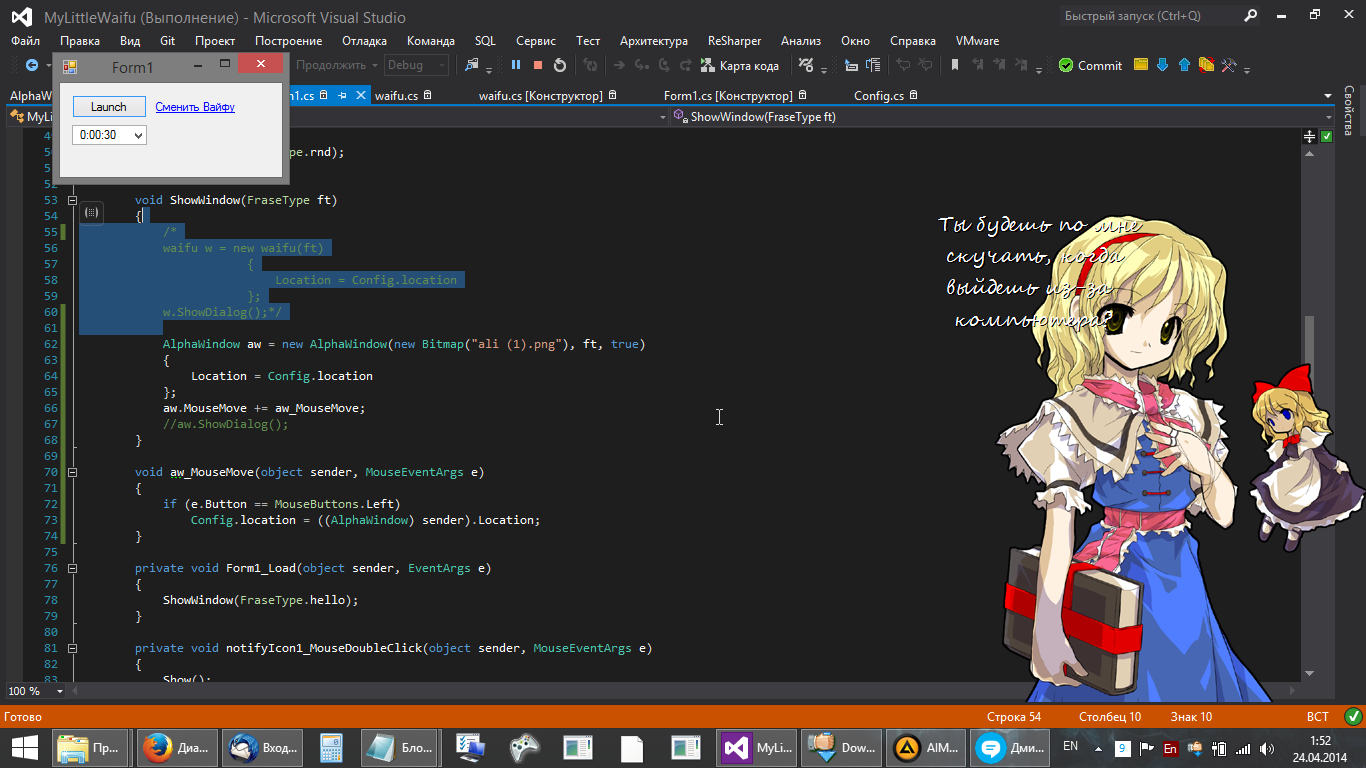Collapse the ShowWindow method outline
Viewport: 1366px width, 768px height.
coord(72,200)
